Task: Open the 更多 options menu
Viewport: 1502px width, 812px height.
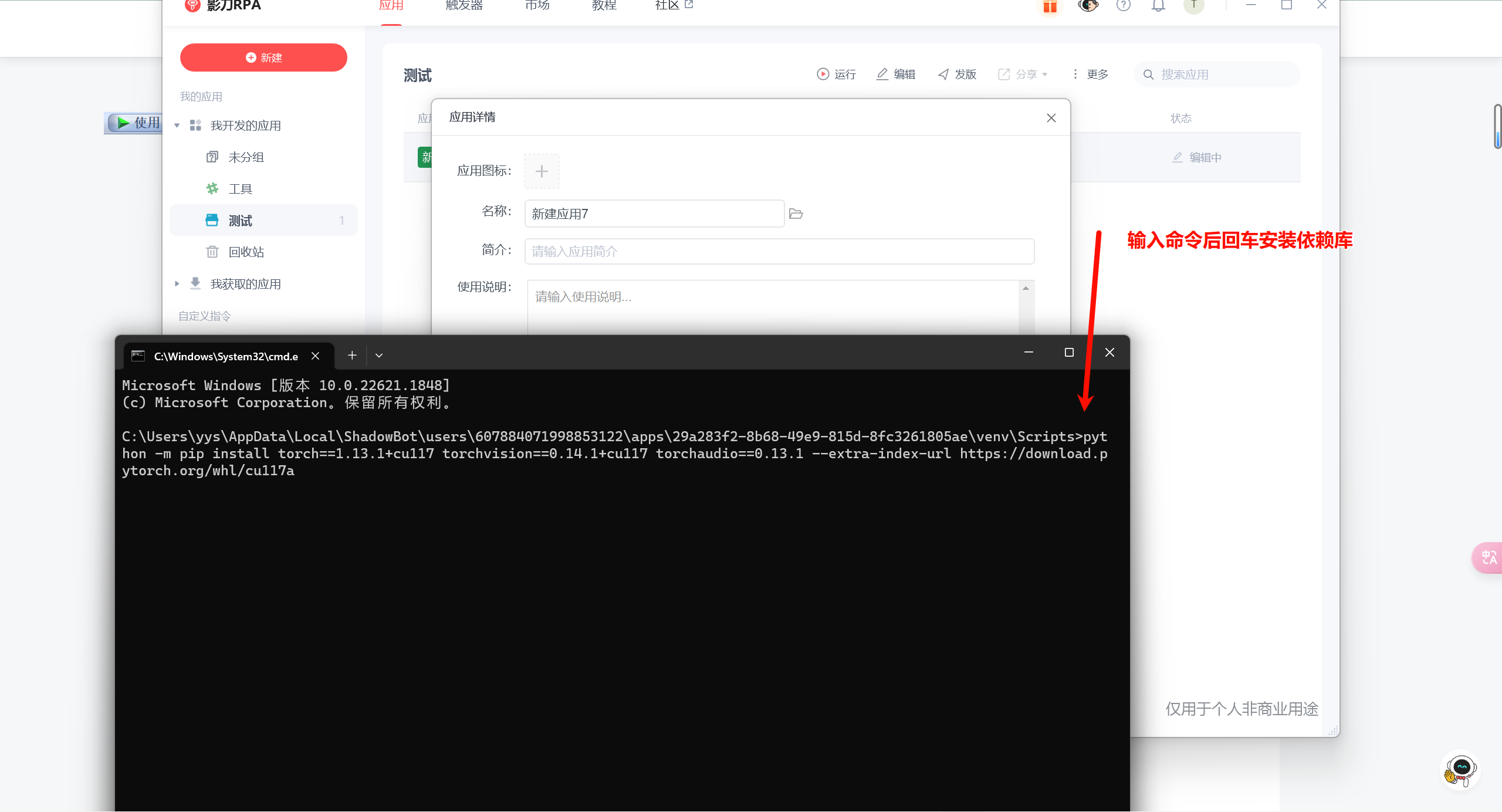Action: (1091, 74)
